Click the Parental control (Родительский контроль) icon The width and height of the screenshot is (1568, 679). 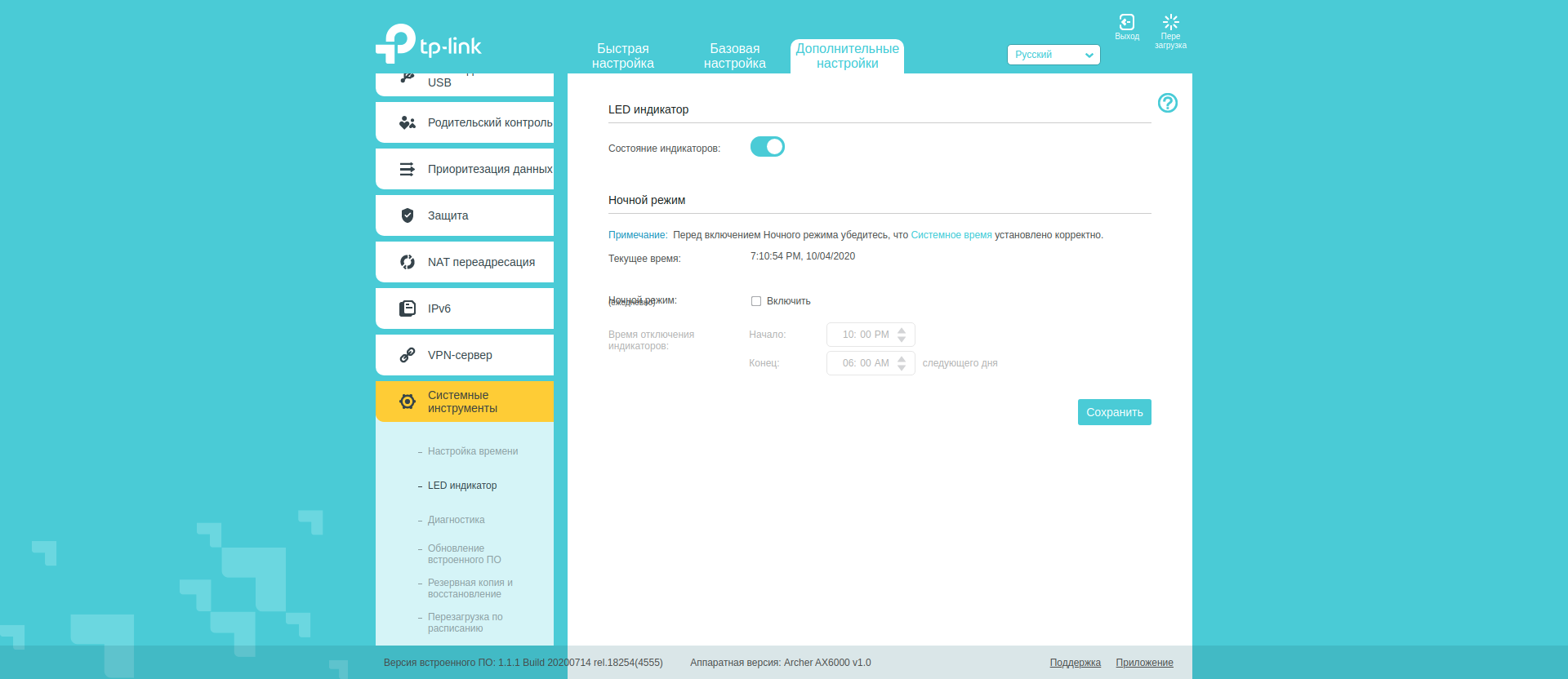point(407,122)
